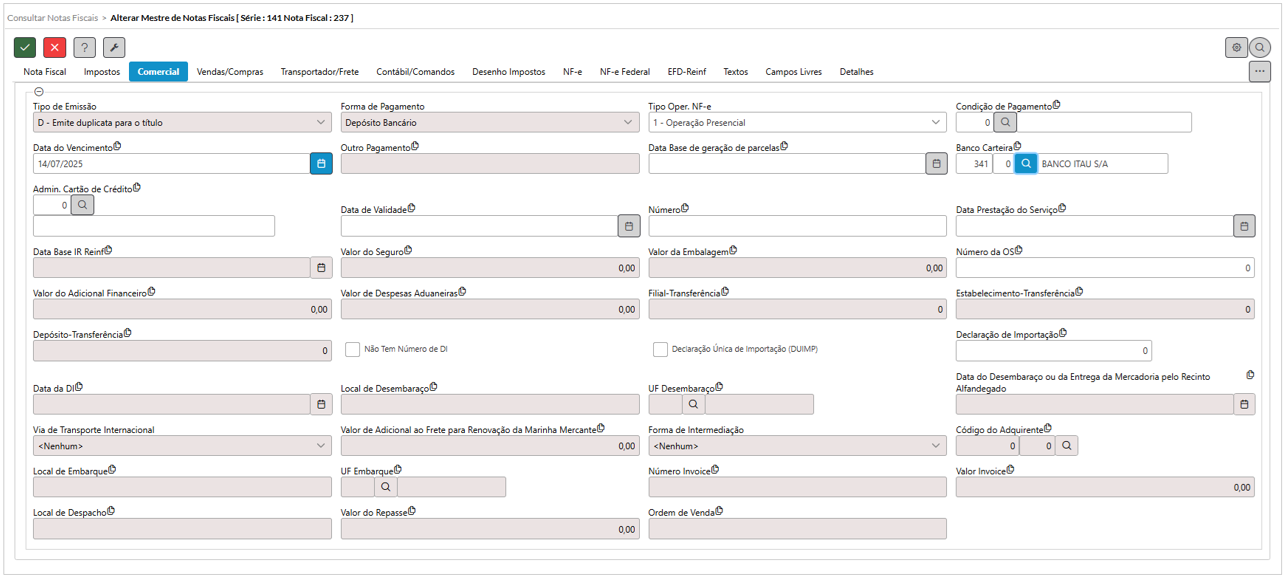Open the Forma de Pagamento dropdown
Viewport: 1288px width, 579px height.
490,122
